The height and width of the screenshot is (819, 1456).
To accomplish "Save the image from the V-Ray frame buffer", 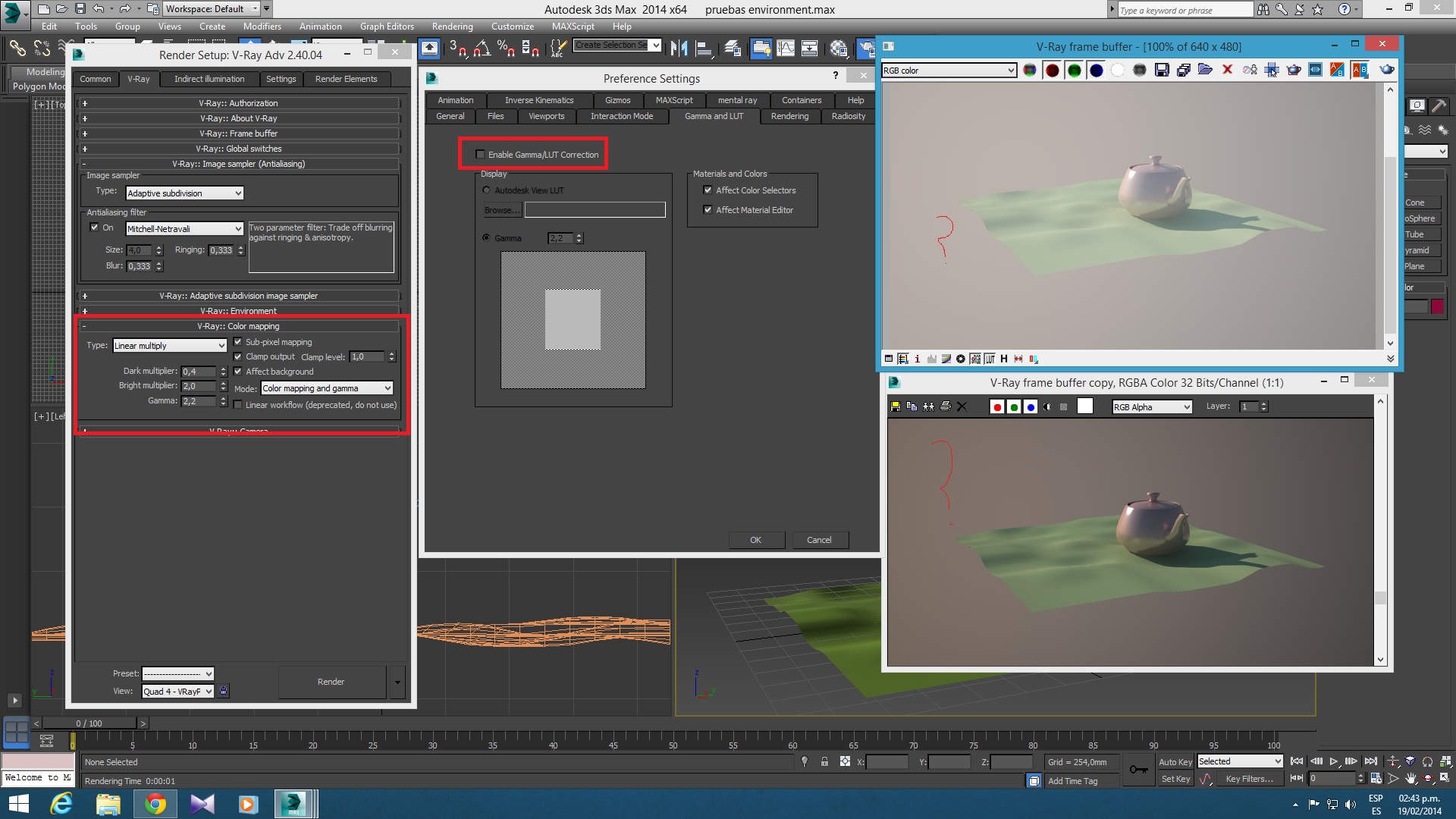I will coord(1161,71).
